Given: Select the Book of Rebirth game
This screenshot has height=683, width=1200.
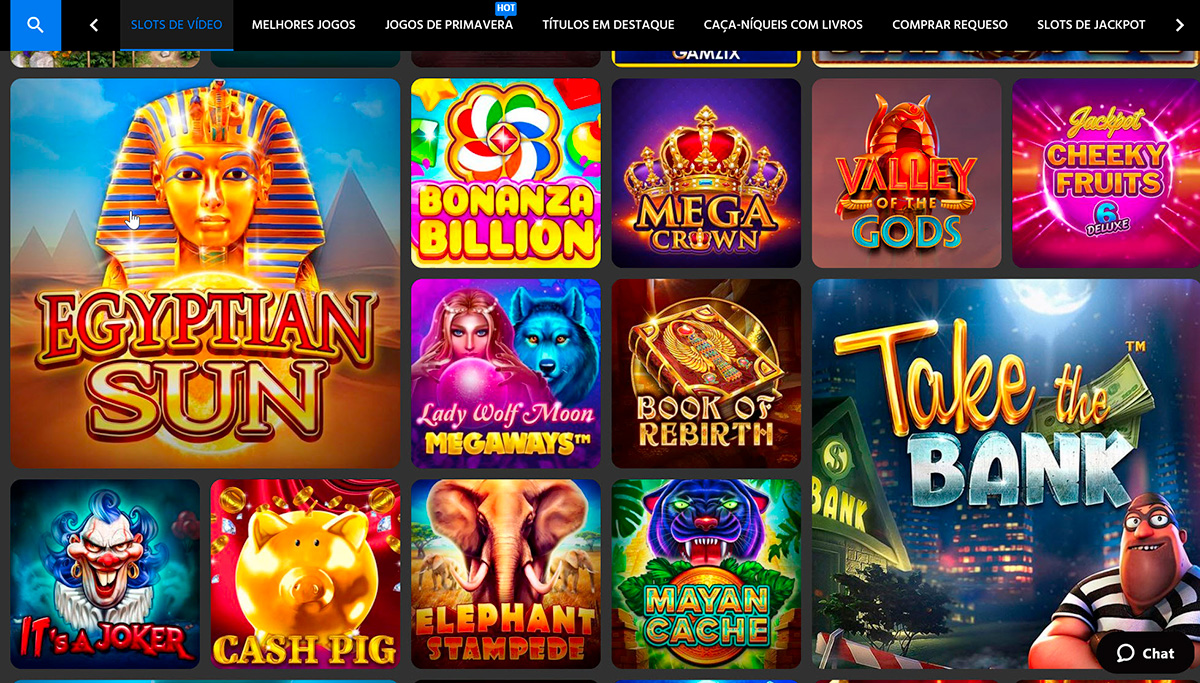Looking at the screenshot, I should (x=706, y=373).
